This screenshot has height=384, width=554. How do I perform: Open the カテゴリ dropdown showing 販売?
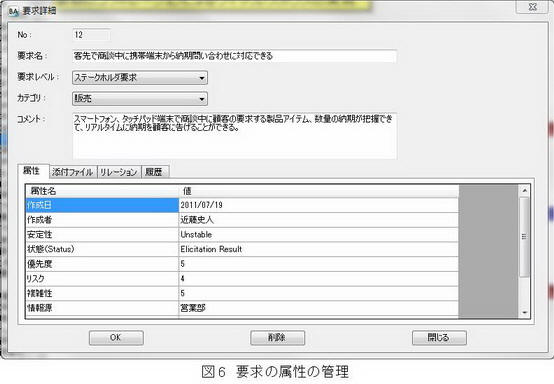coord(140,99)
